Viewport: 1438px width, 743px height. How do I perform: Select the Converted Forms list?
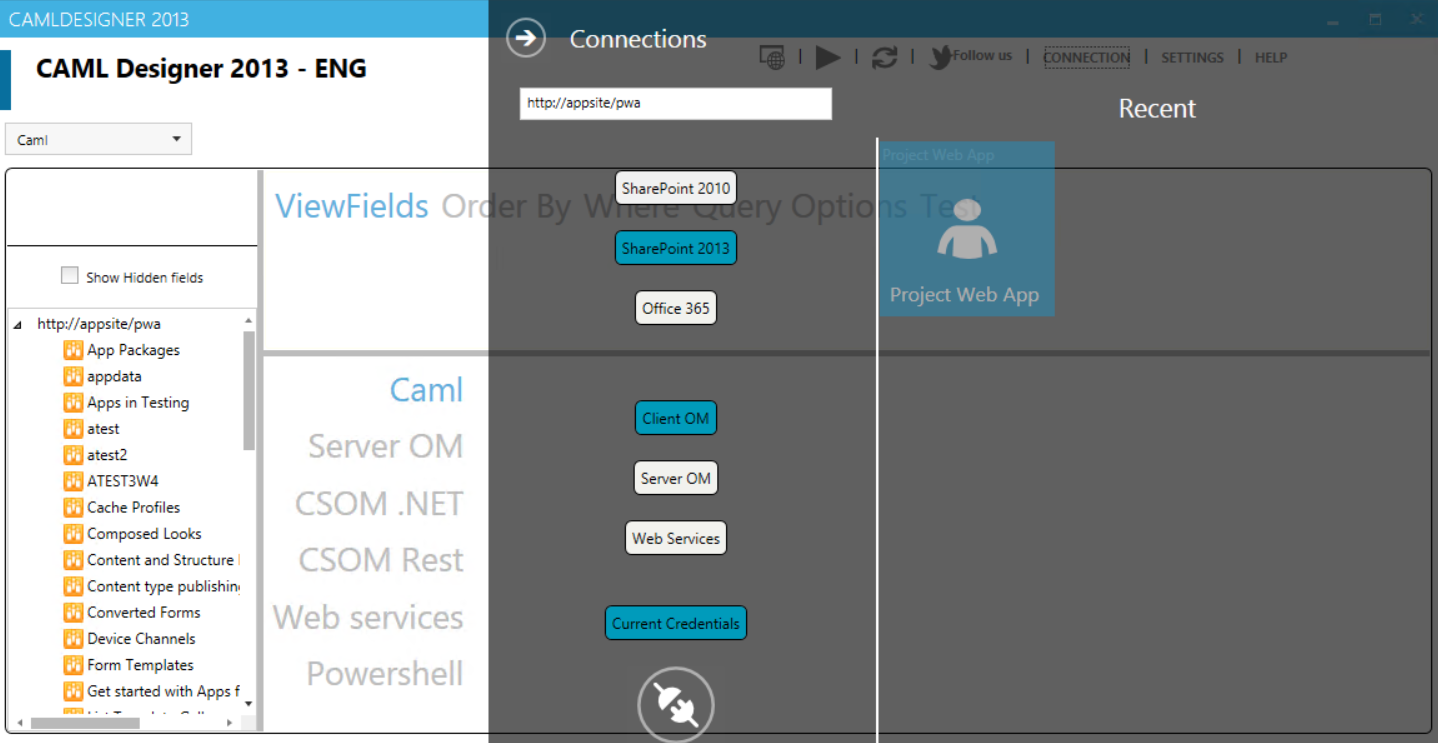point(144,612)
